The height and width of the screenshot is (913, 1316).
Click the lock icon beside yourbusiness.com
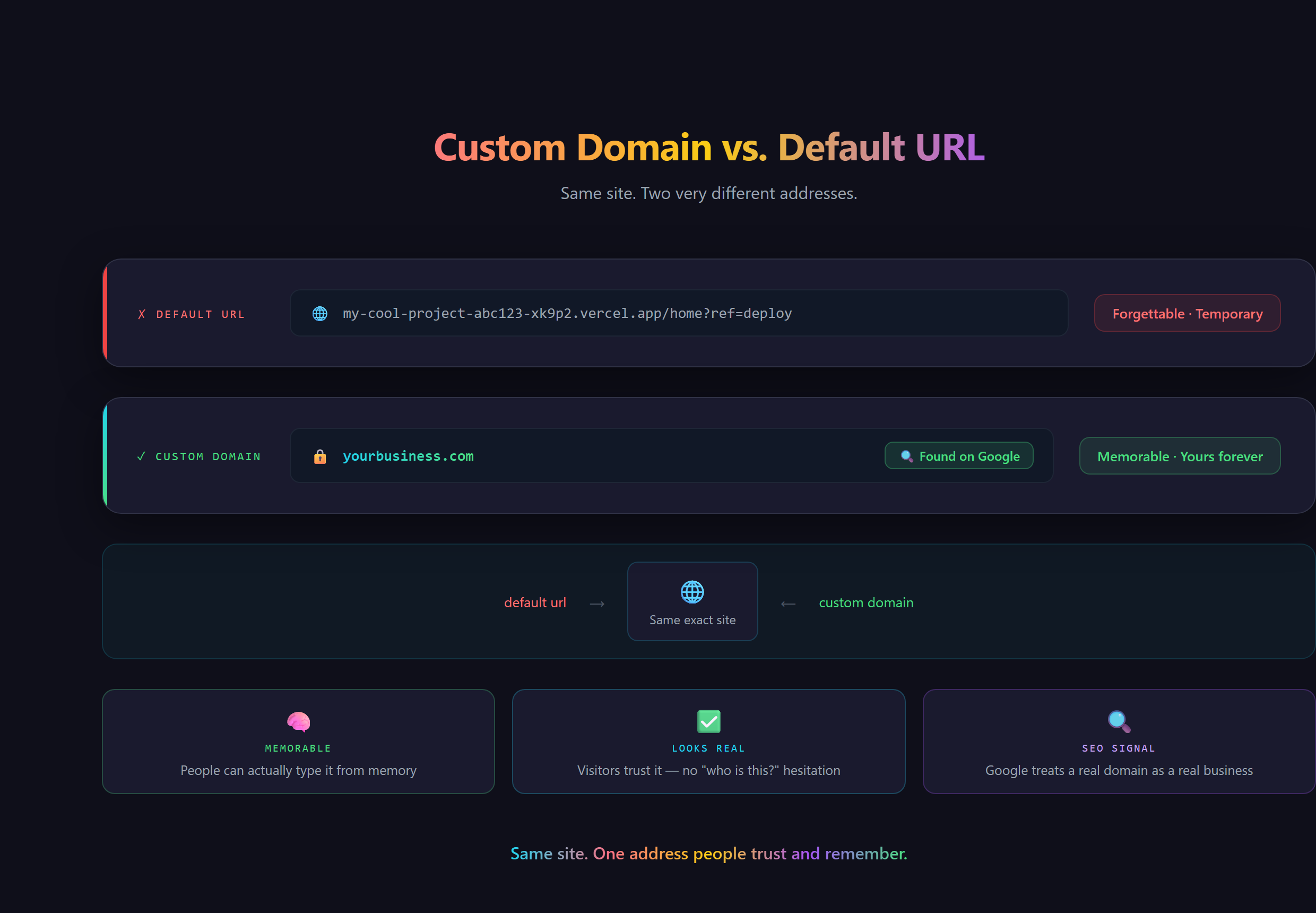click(319, 456)
